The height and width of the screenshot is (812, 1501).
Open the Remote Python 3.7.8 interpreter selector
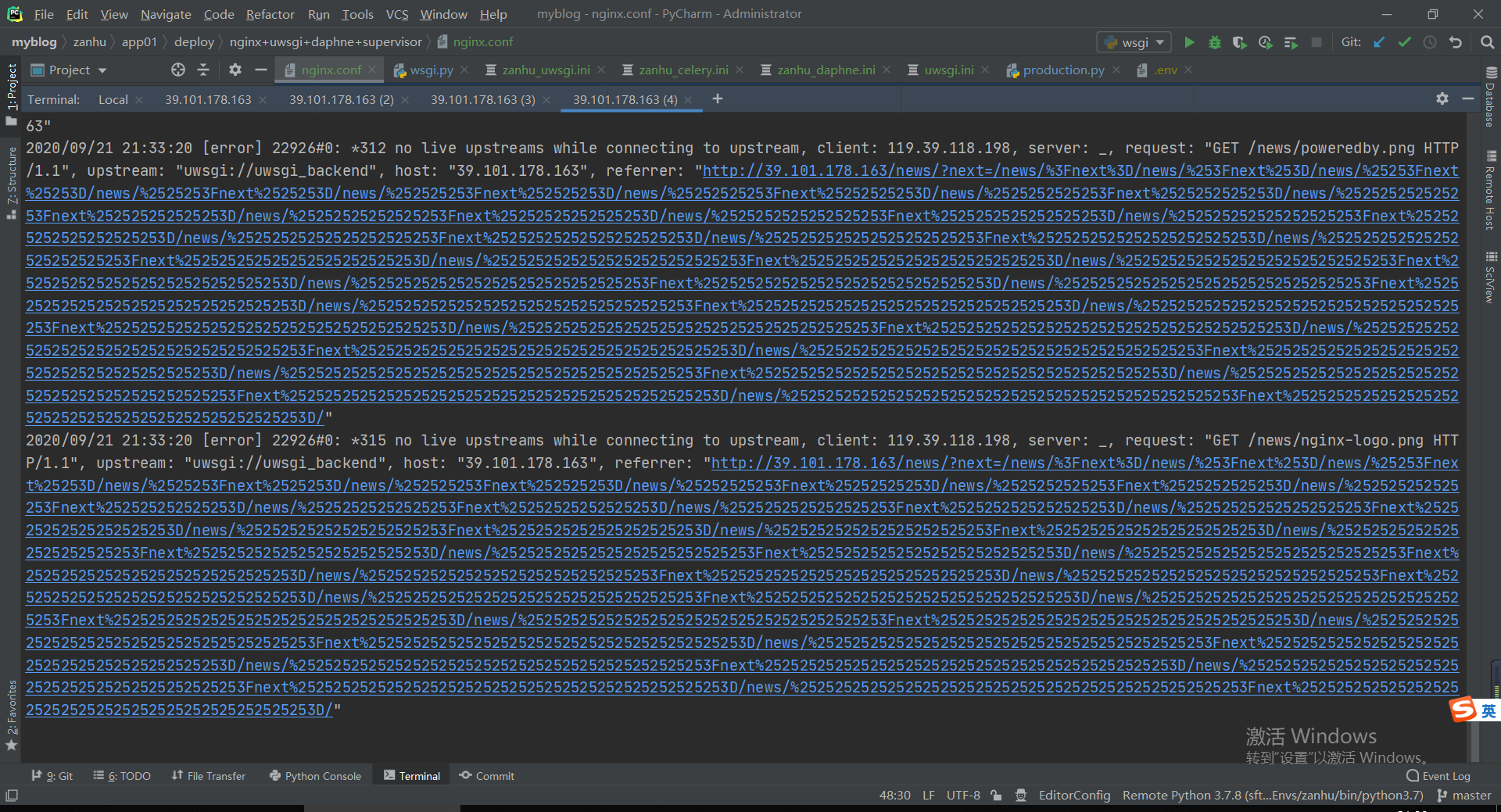coord(1273,796)
